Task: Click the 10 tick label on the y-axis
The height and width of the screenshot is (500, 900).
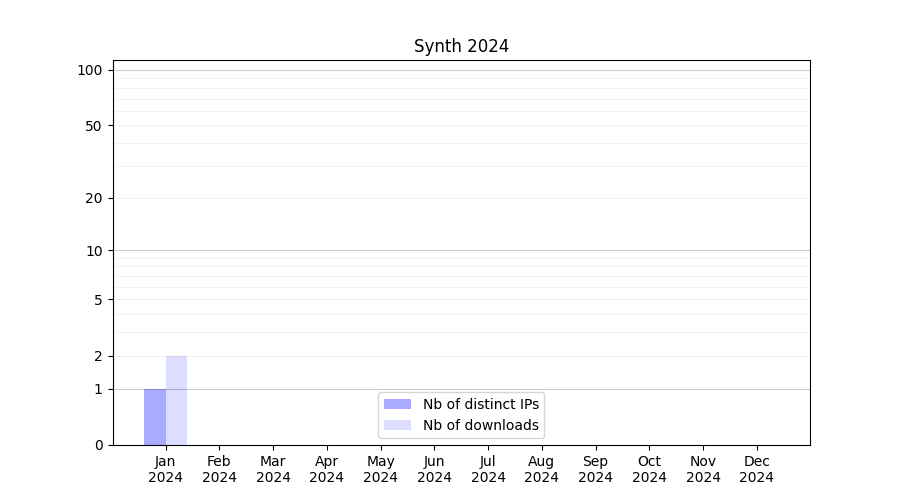Action: (94, 251)
